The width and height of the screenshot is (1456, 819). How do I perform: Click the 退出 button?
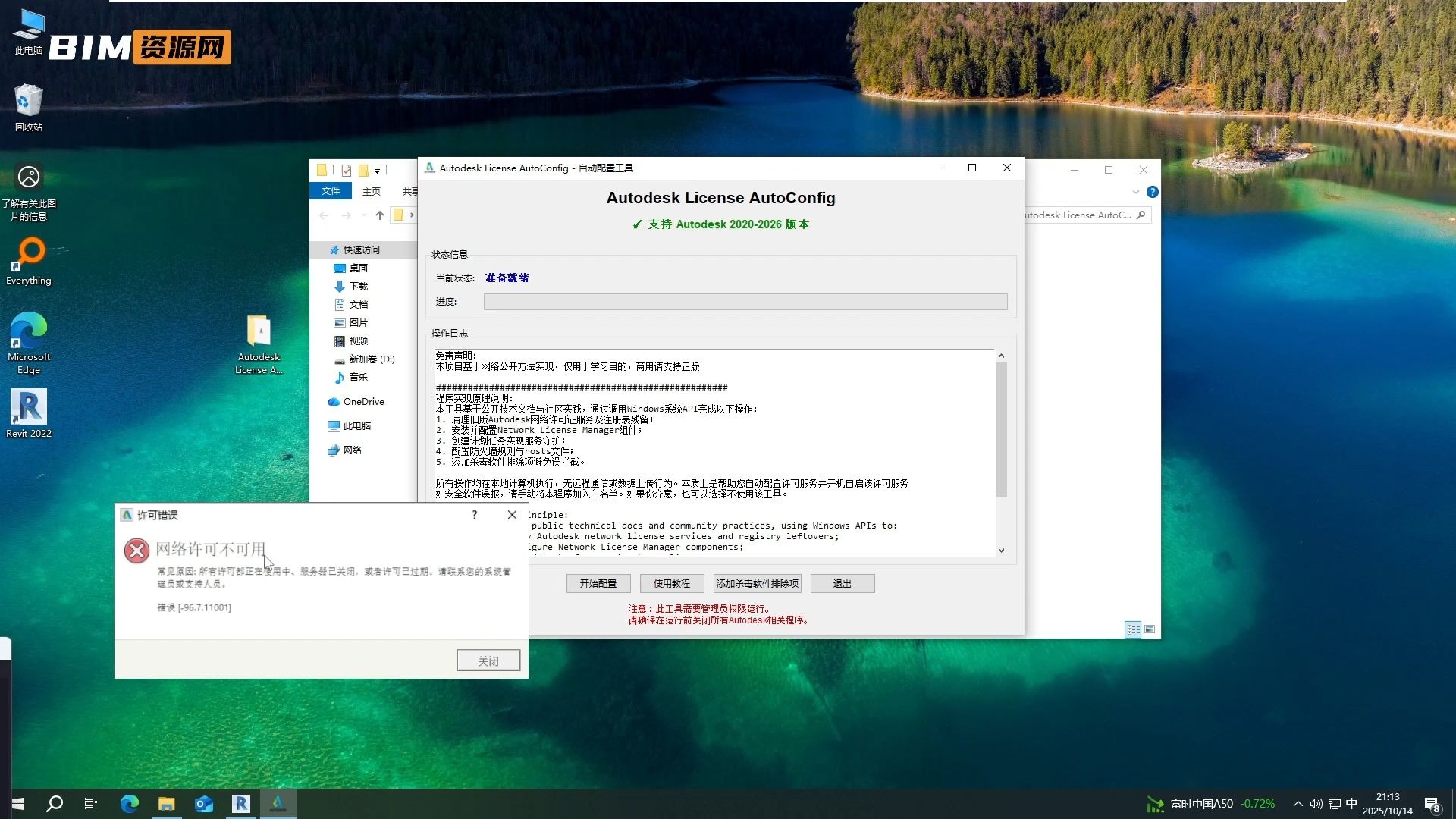tap(843, 583)
